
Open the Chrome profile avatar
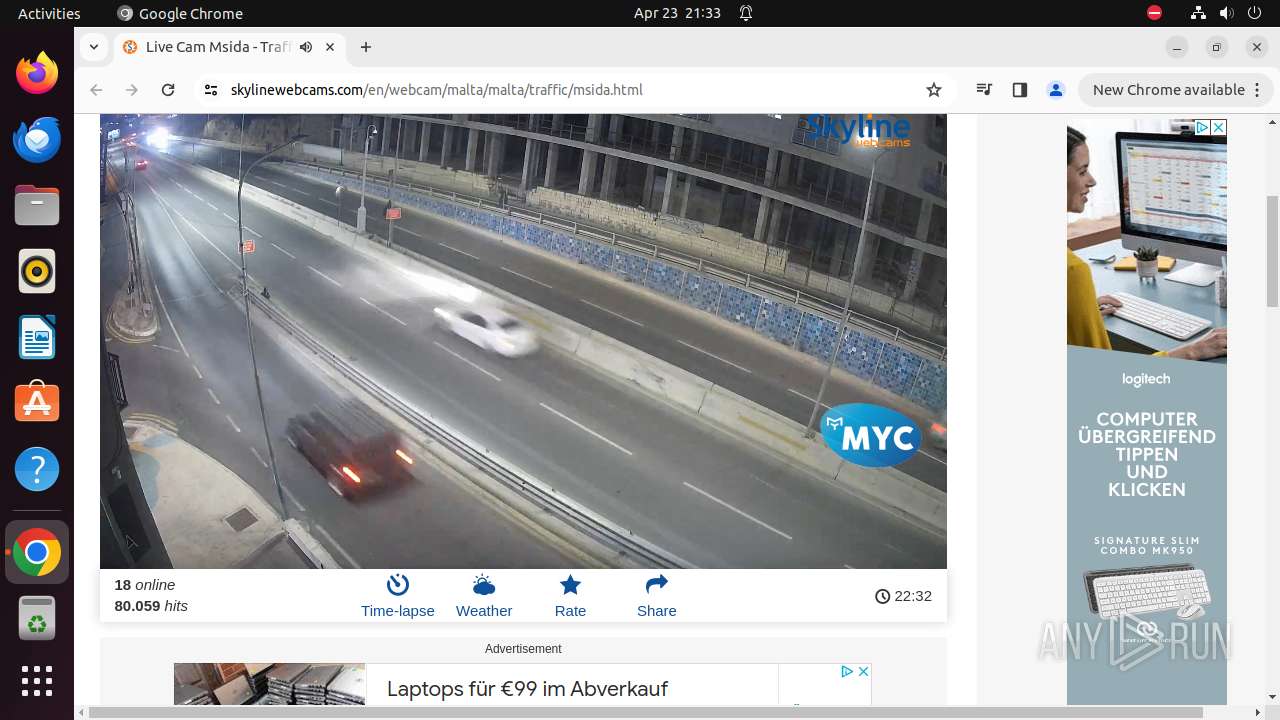(x=1056, y=90)
